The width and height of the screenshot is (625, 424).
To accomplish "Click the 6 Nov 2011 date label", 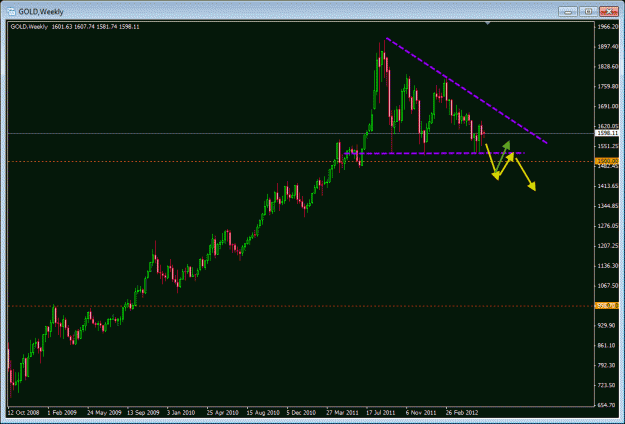I will click(x=421, y=412).
